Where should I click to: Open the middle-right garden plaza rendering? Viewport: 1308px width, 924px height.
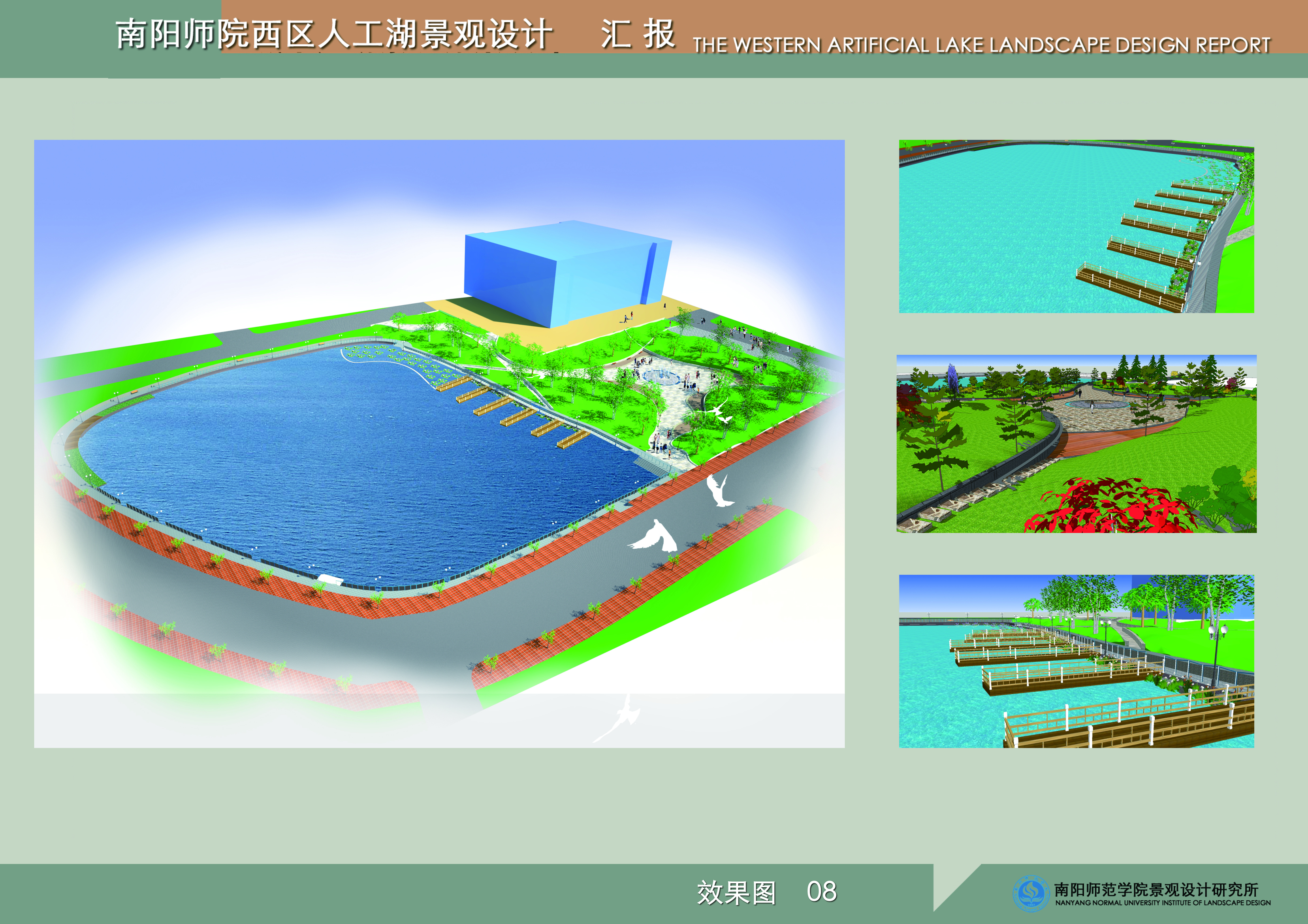click(x=1077, y=444)
